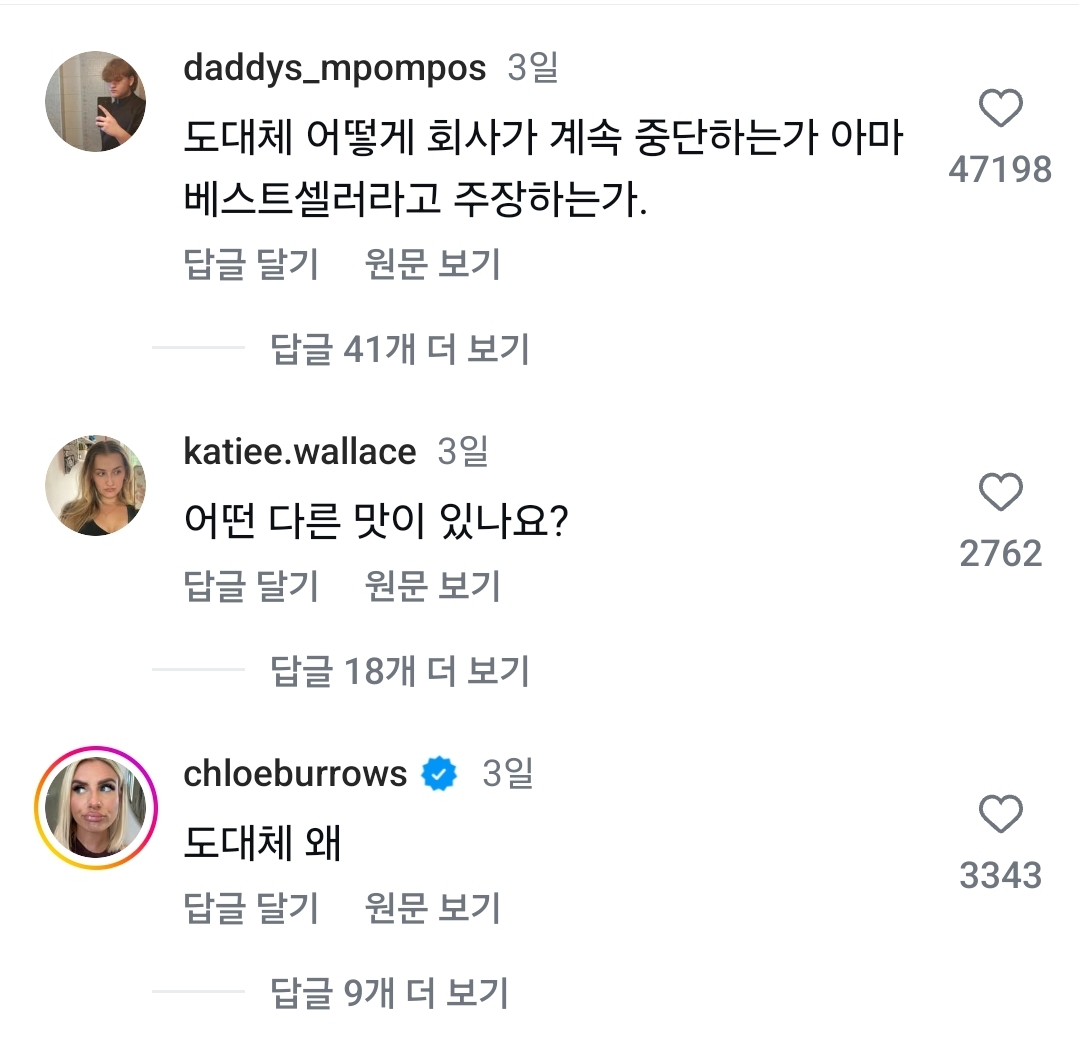Reply to chloeburrows via 답글 달기
The width and height of the screenshot is (1079, 1054).
point(252,909)
